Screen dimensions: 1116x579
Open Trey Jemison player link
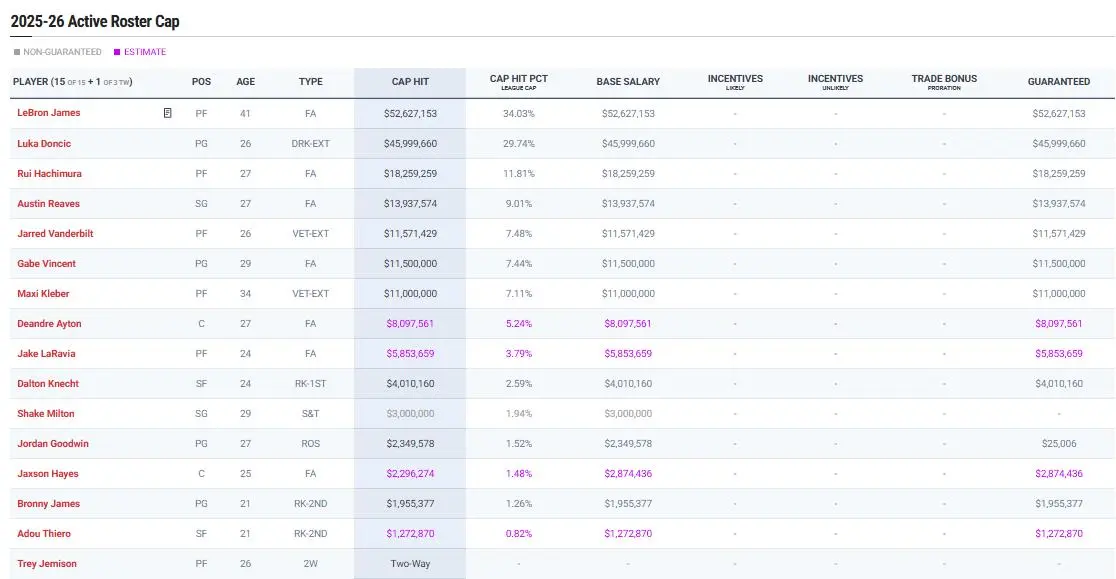click(x=47, y=563)
